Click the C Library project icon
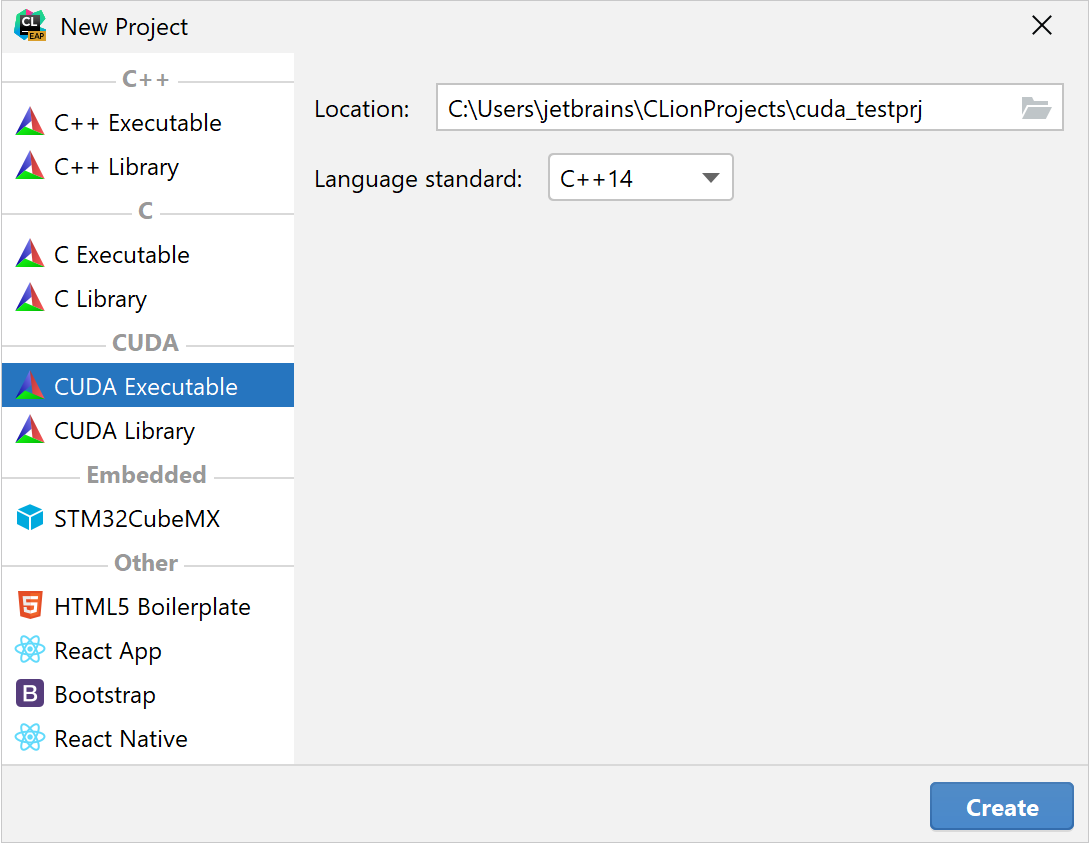This screenshot has height=844, width=1090. (30, 298)
